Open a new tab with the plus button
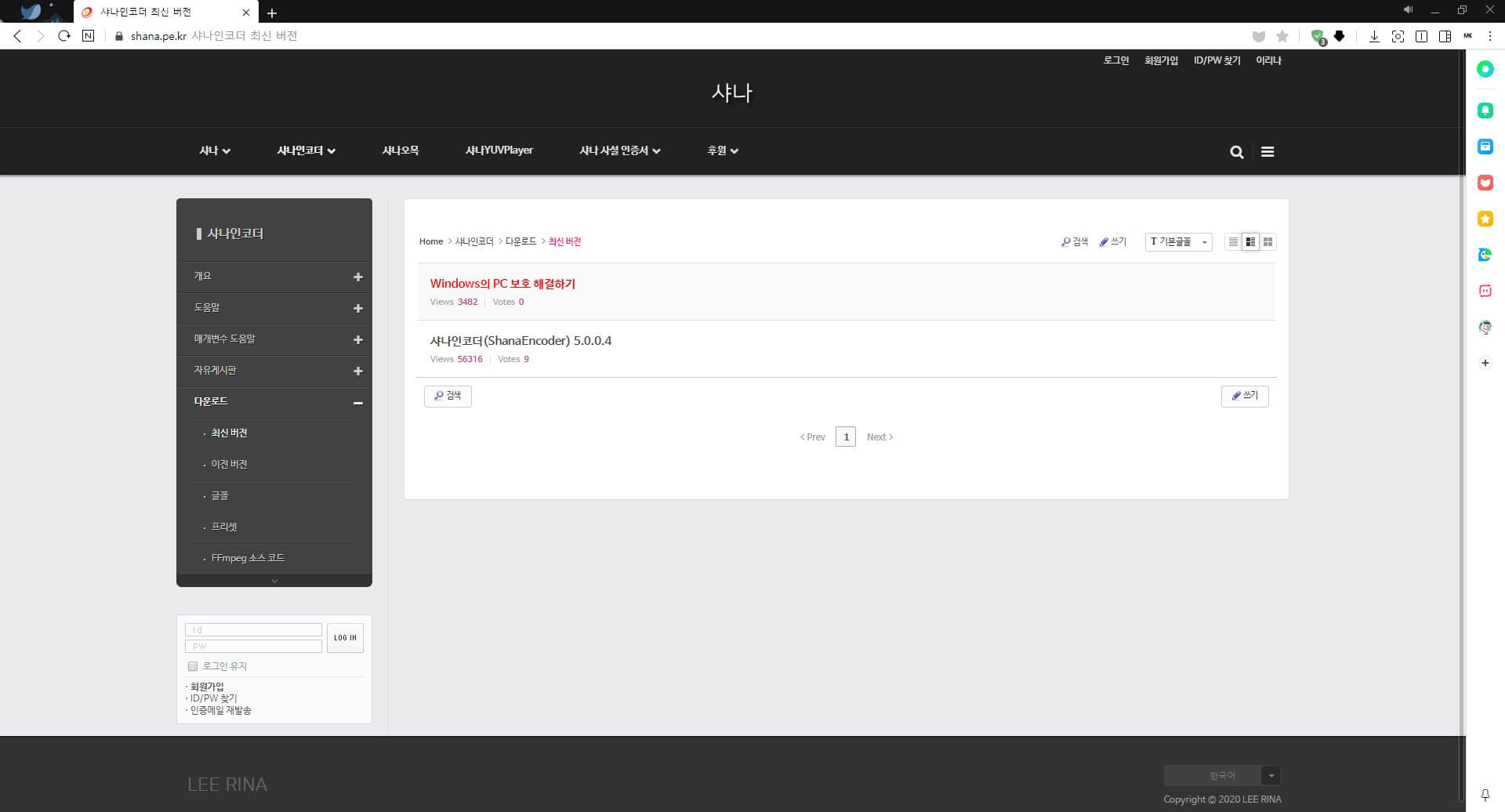This screenshot has height=812, width=1505. point(272,13)
